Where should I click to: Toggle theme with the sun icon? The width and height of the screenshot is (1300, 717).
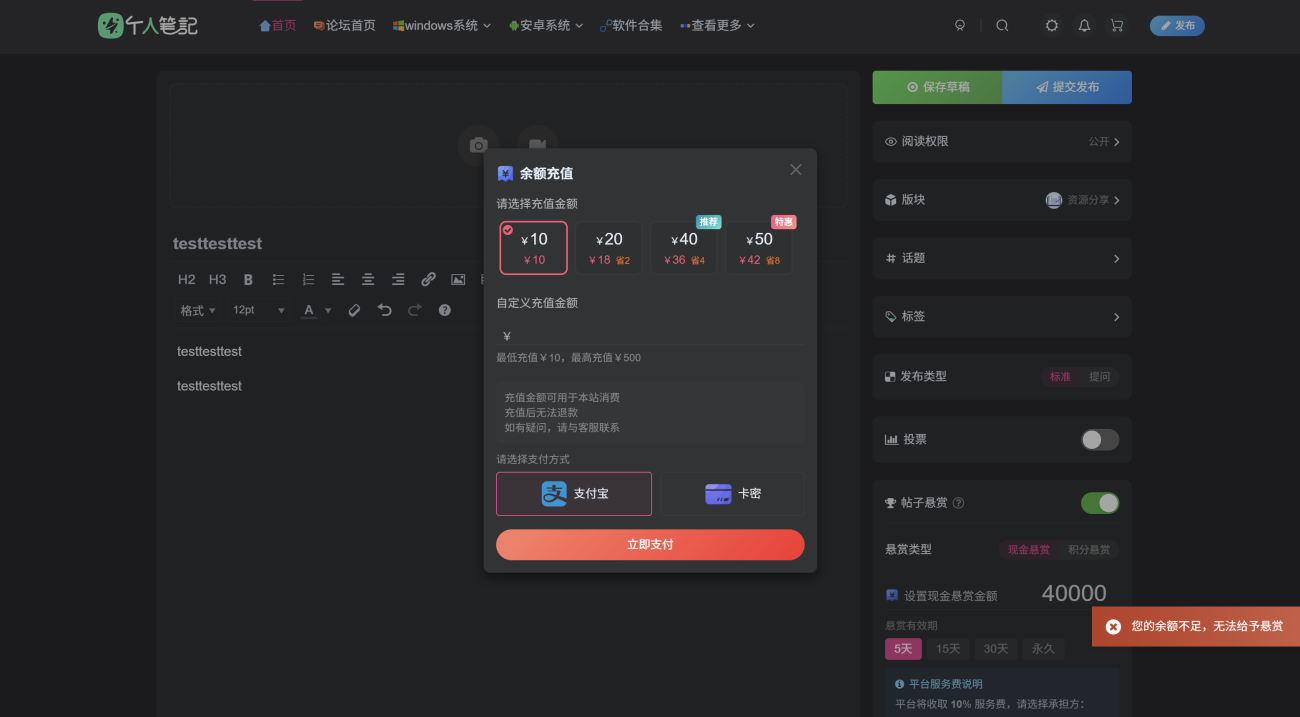(1051, 26)
